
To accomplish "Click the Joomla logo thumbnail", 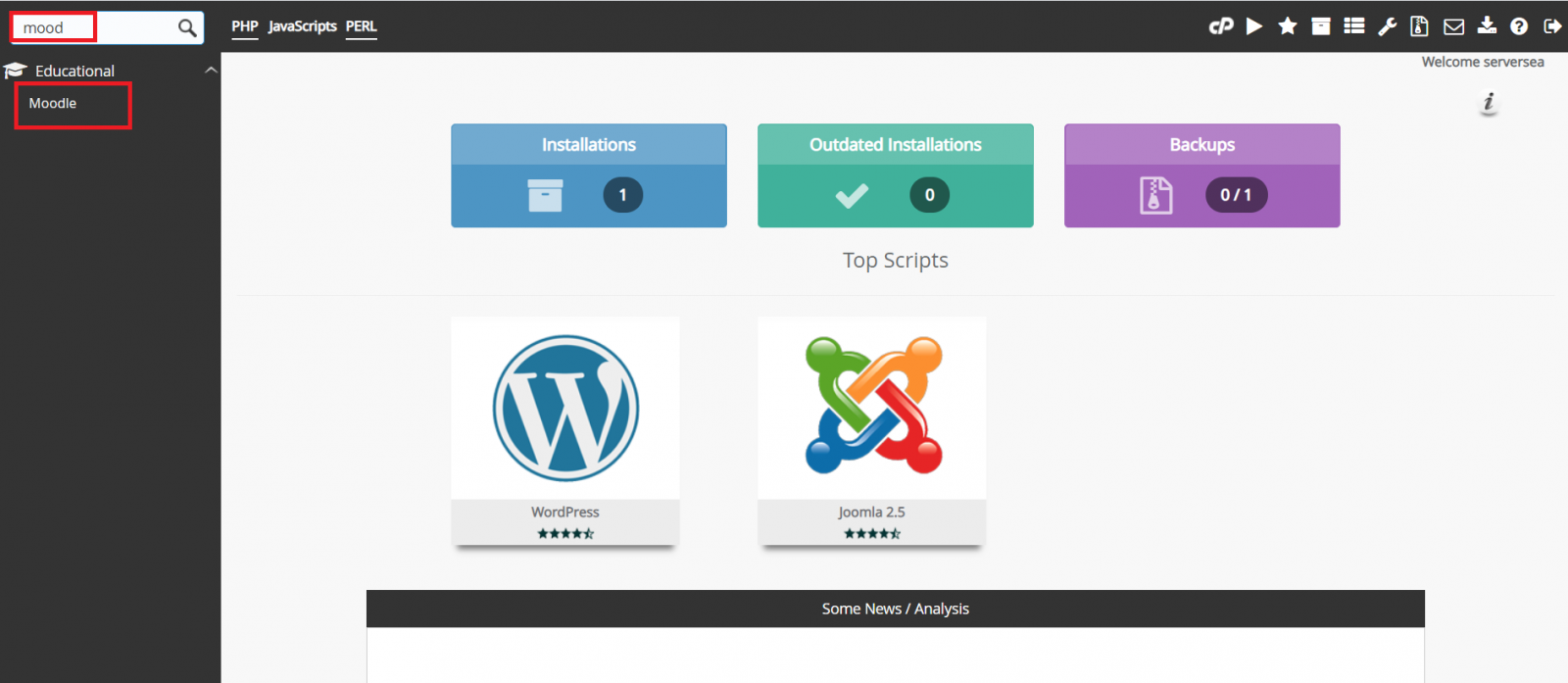I will coord(872,406).
